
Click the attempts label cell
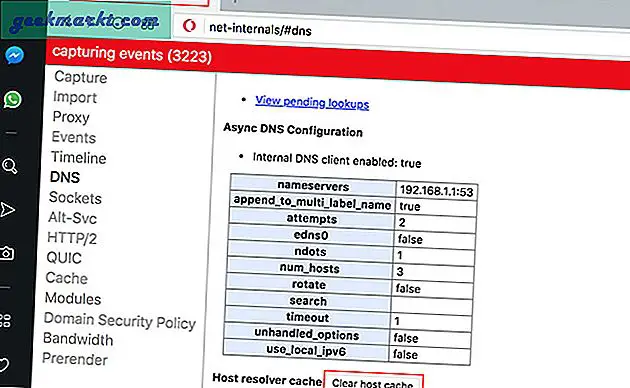tap(312, 219)
